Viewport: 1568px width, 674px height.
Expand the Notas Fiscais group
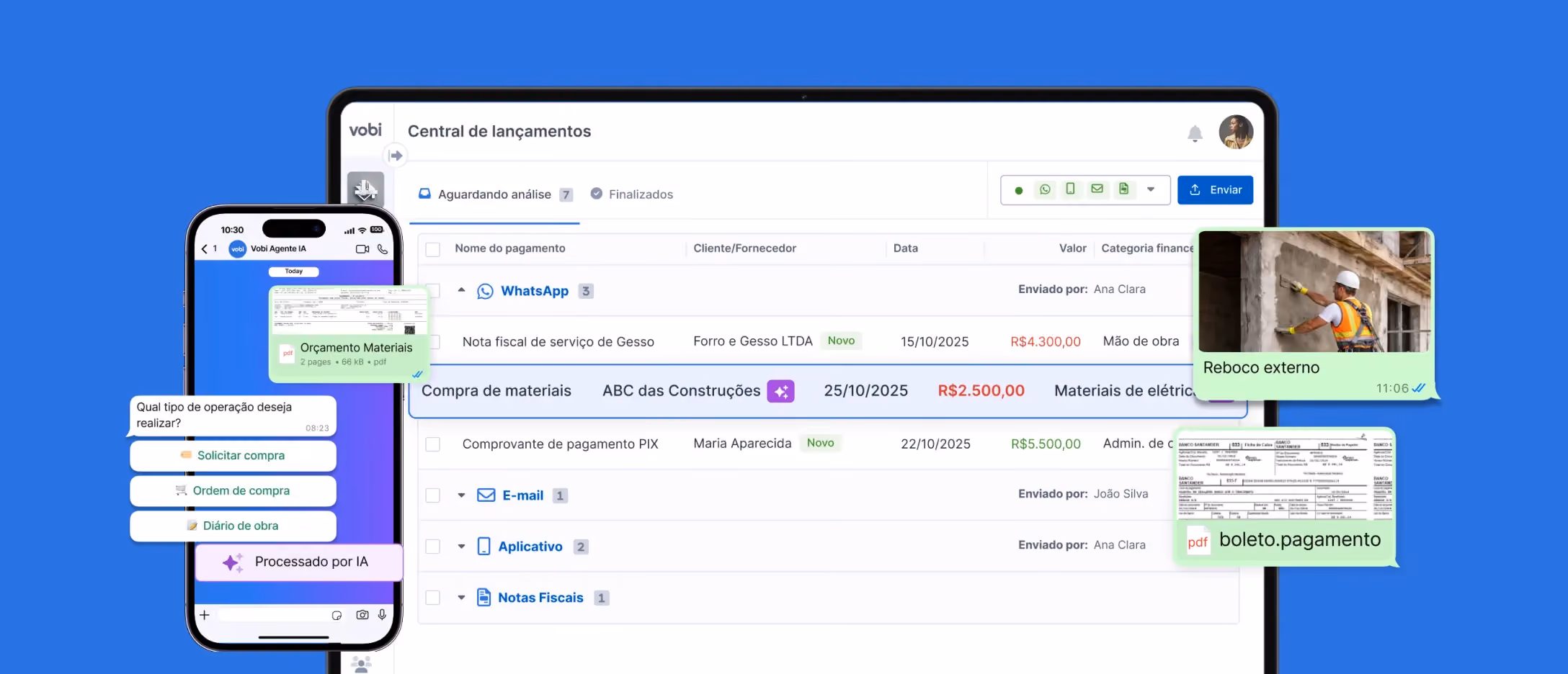pos(462,598)
